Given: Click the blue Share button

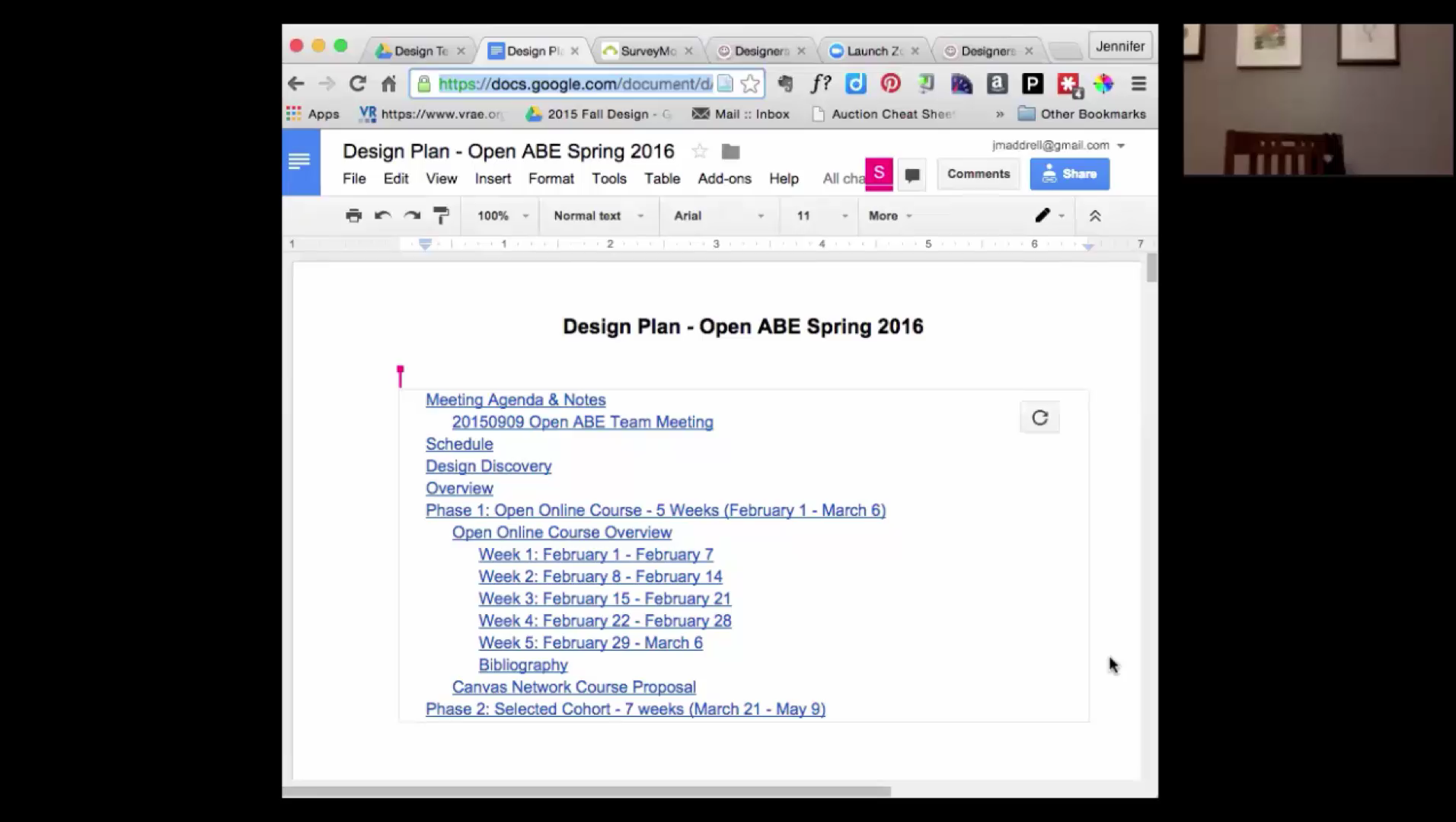Looking at the screenshot, I should pos(1069,174).
